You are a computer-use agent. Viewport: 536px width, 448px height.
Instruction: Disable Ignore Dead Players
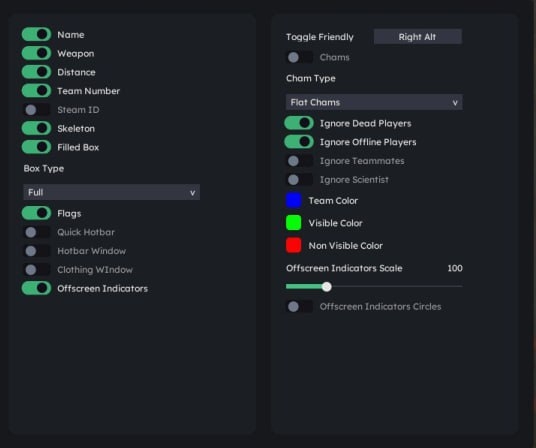(x=299, y=123)
